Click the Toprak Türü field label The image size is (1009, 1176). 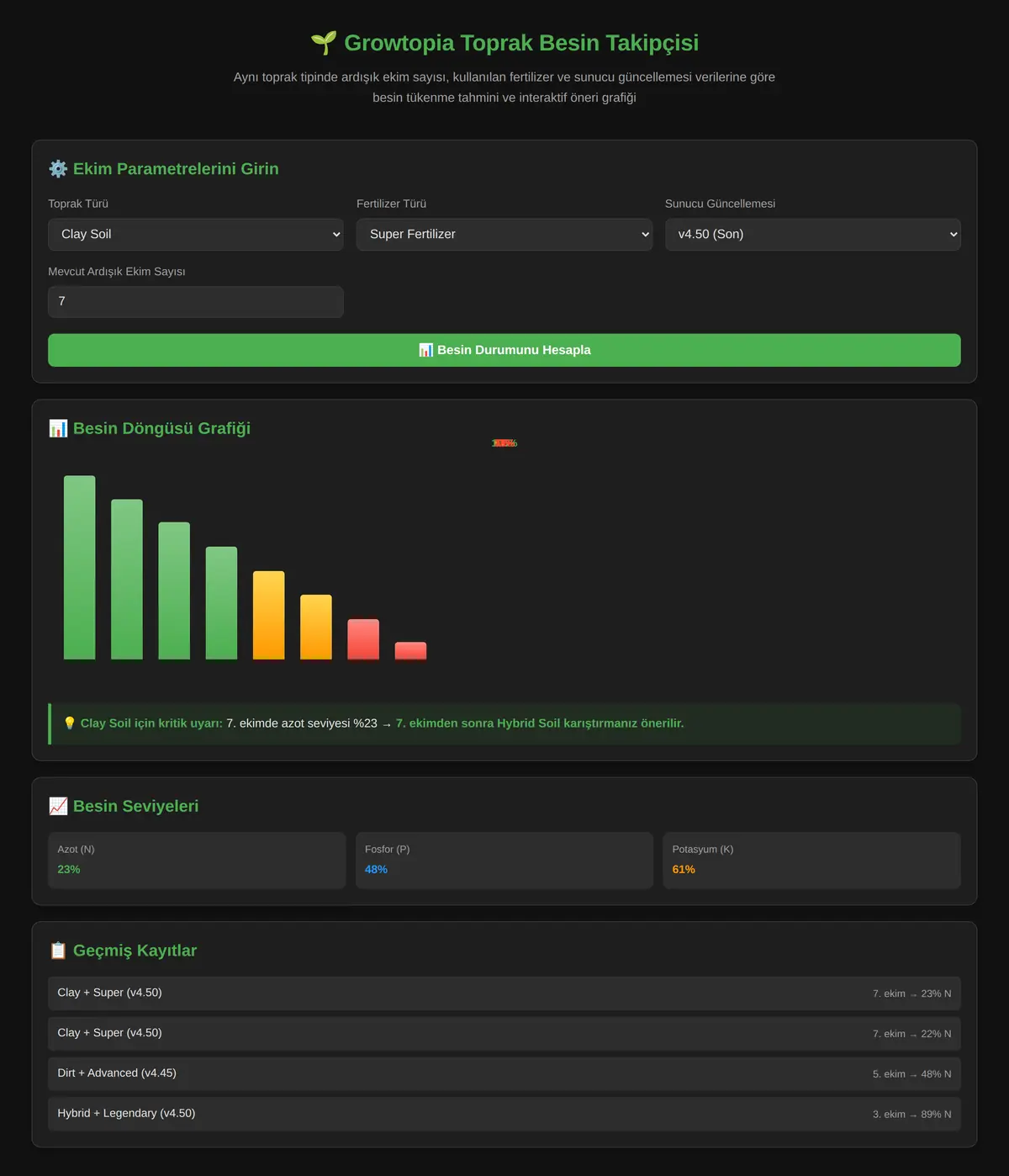[x=78, y=204]
